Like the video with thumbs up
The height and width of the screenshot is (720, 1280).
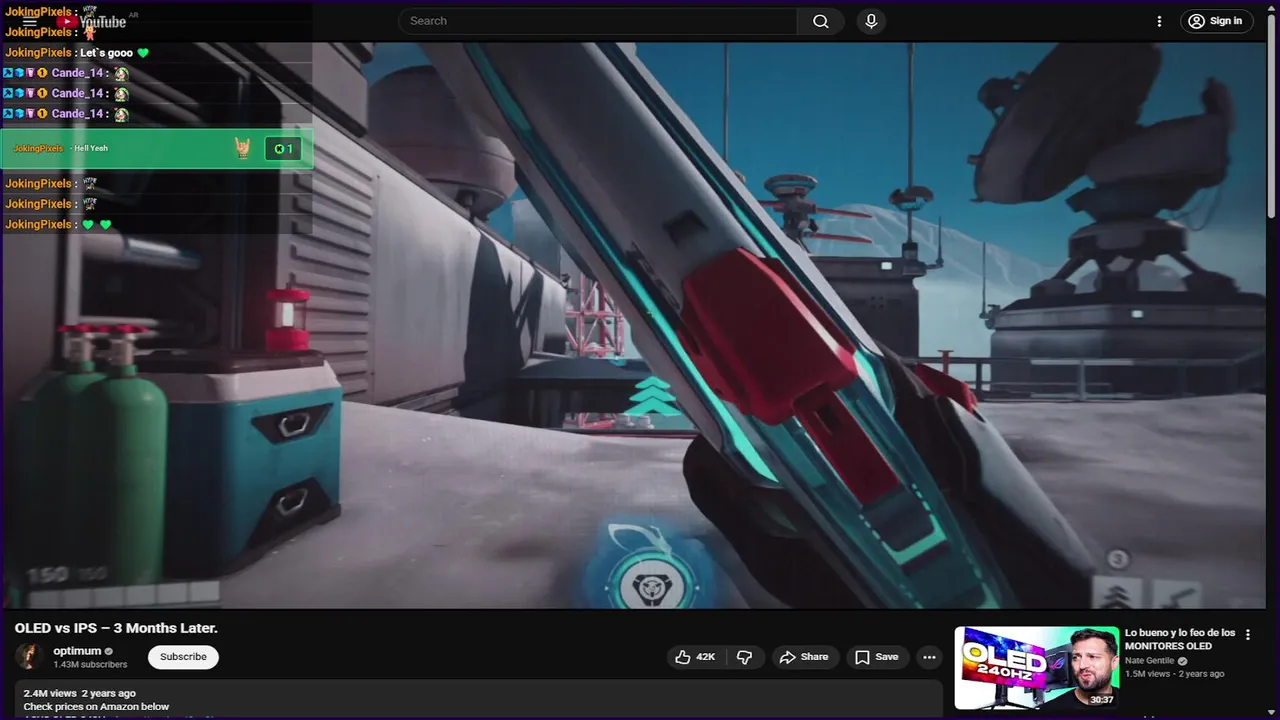click(x=695, y=657)
